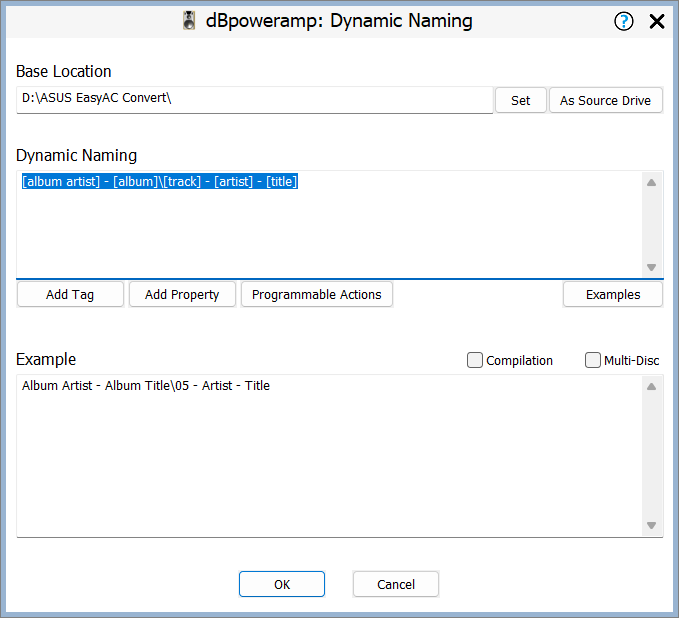The height and width of the screenshot is (618, 679).
Task: Confirm with the OK button
Action: [x=282, y=584]
